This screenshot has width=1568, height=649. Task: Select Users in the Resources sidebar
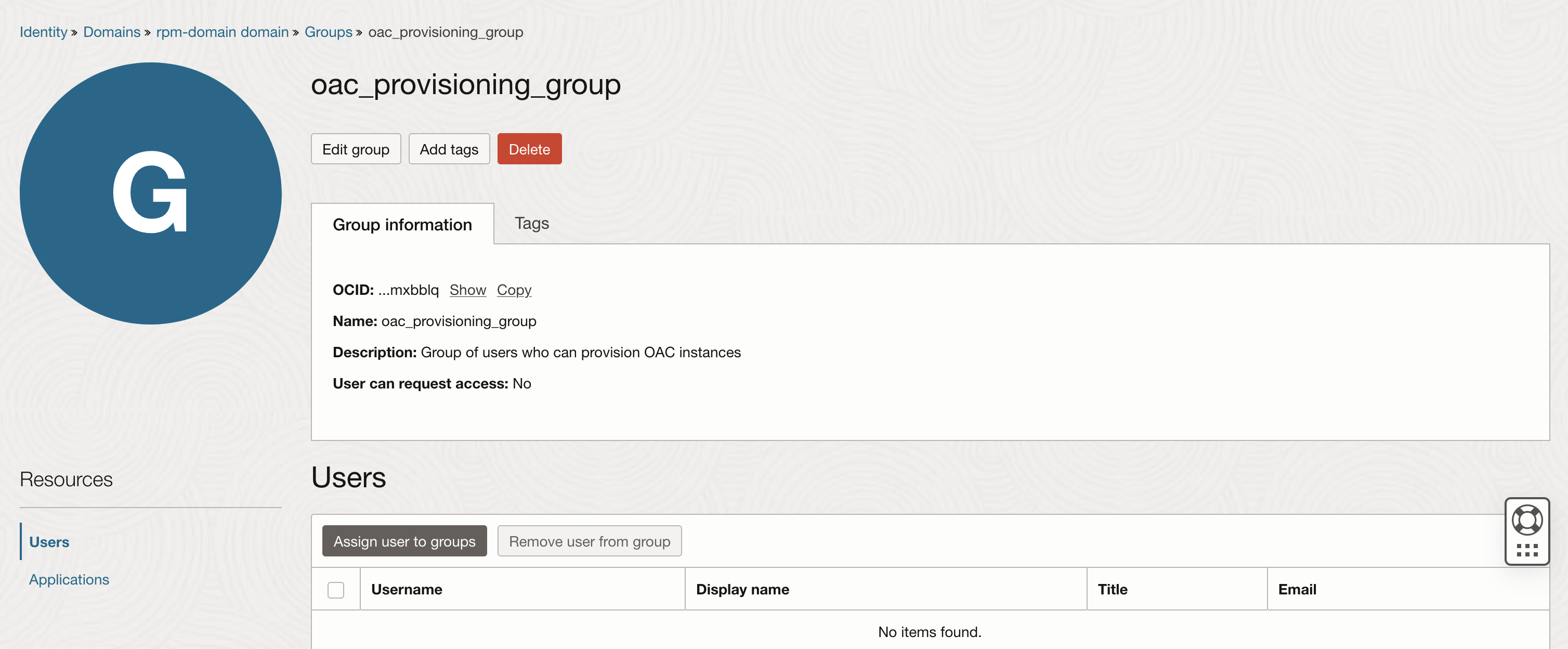[49, 542]
